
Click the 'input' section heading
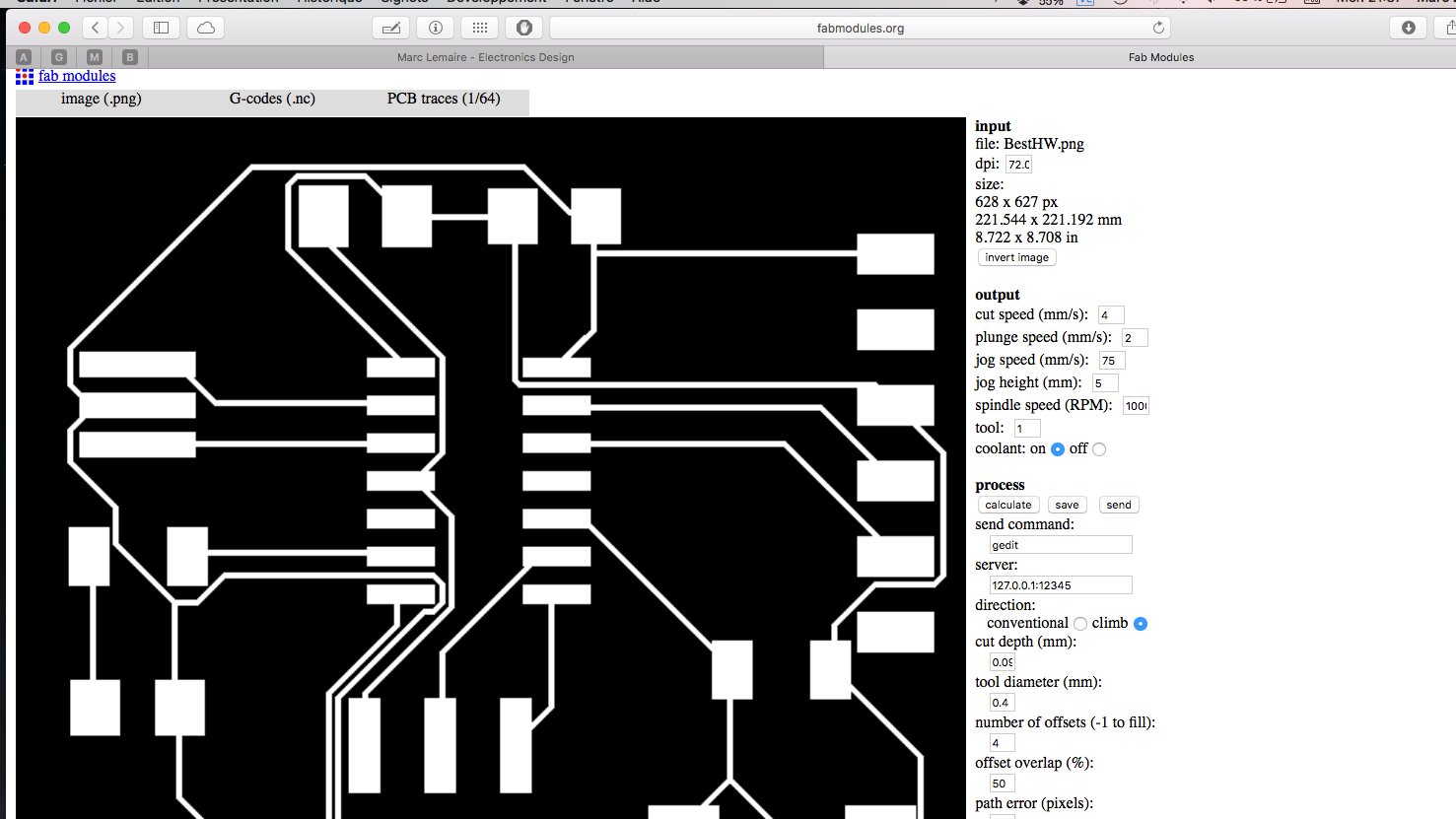click(x=993, y=126)
